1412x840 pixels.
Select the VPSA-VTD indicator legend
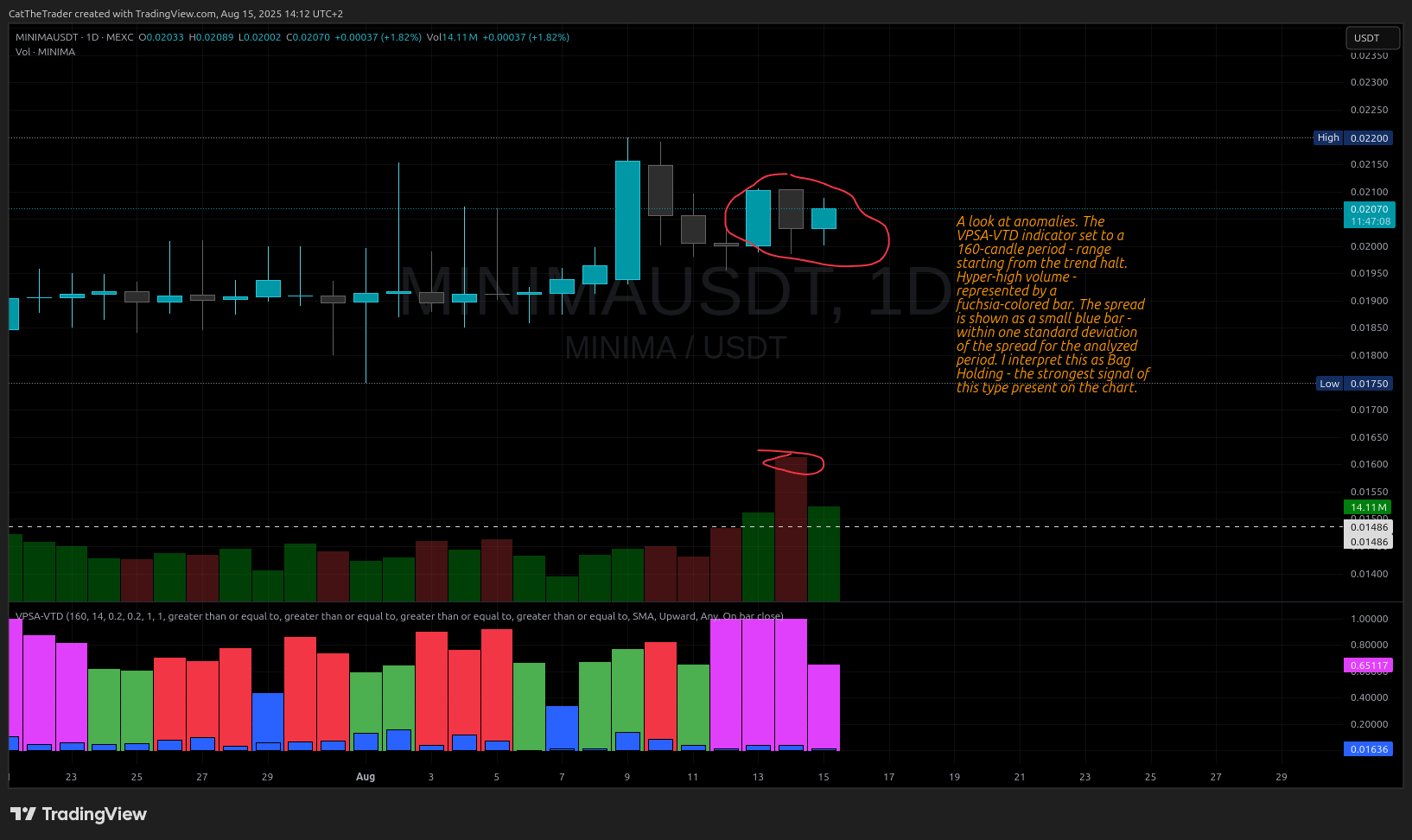[399, 616]
